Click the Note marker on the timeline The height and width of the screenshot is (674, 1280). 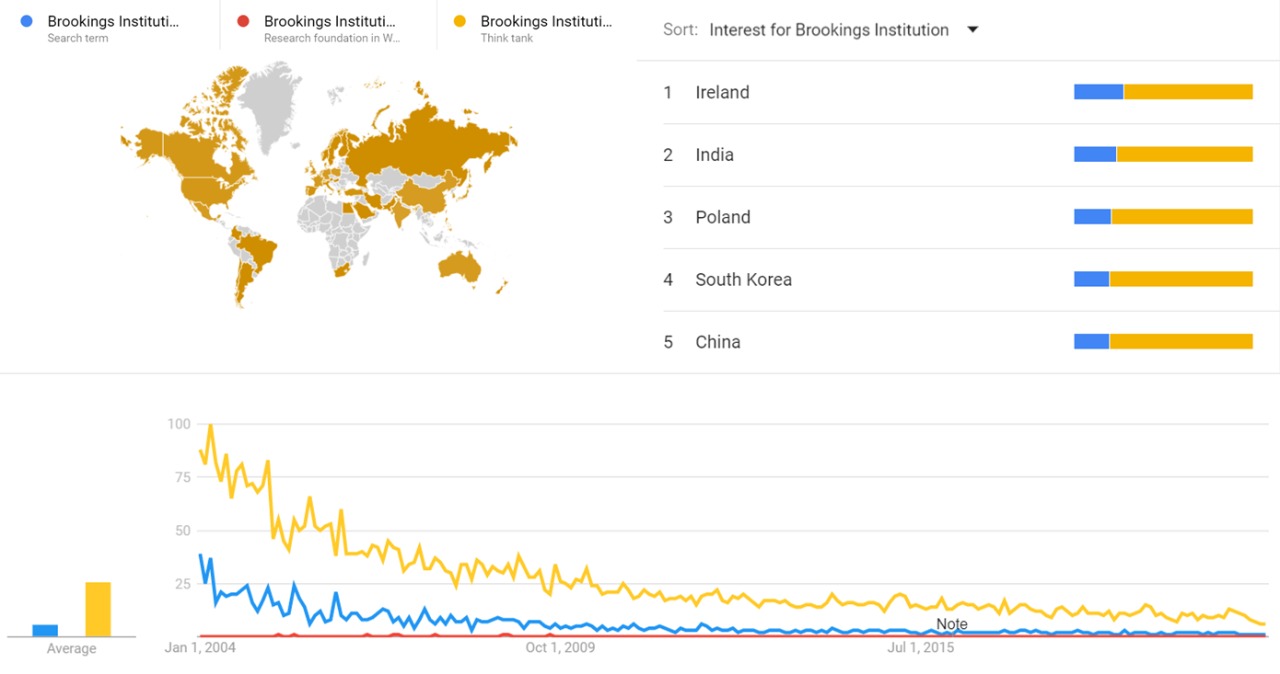(x=951, y=624)
